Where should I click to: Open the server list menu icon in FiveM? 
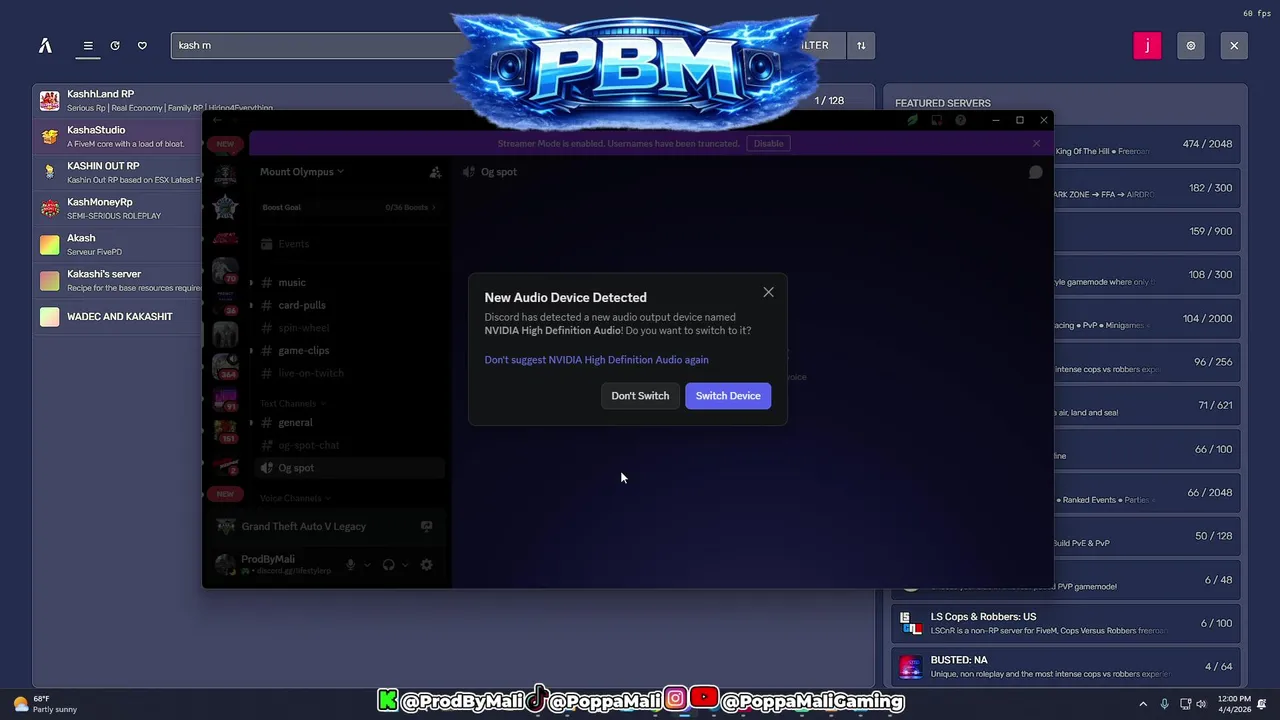point(88,45)
